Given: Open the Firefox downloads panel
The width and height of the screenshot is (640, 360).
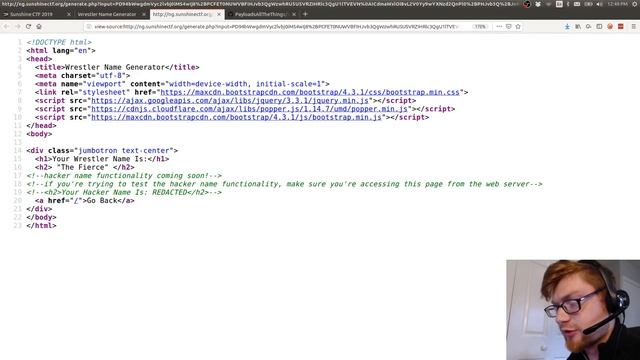Looking at the screenshot, I should click(x=567, y=27).
